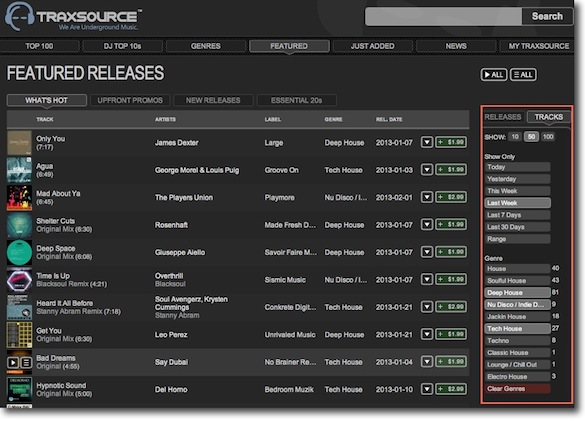Screen dimensions: 585x421
Task: Filter by Last 30 Days
Action: [x=517, y=227]
